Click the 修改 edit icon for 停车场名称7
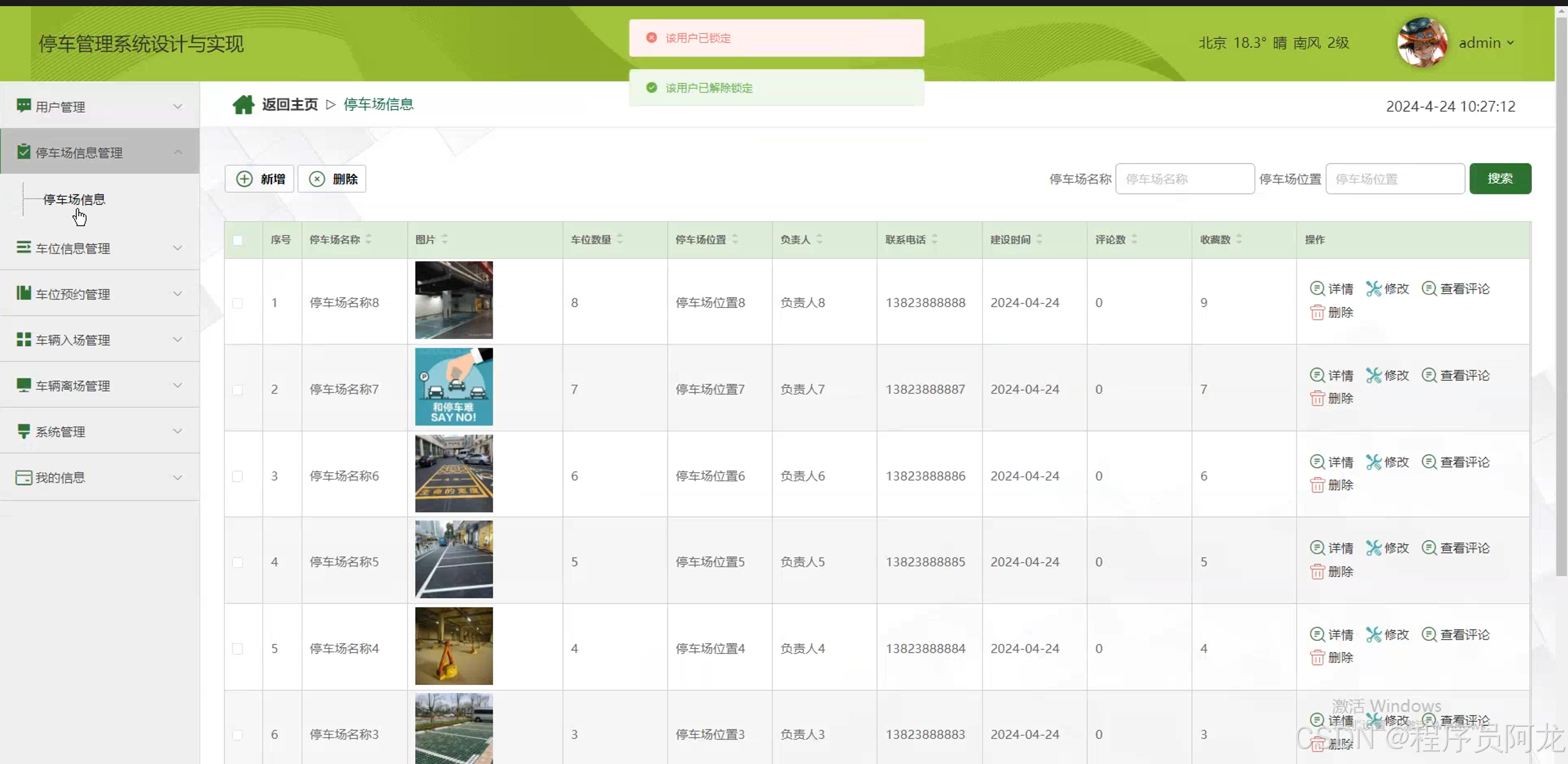1568x764 pixels. 1373,375
